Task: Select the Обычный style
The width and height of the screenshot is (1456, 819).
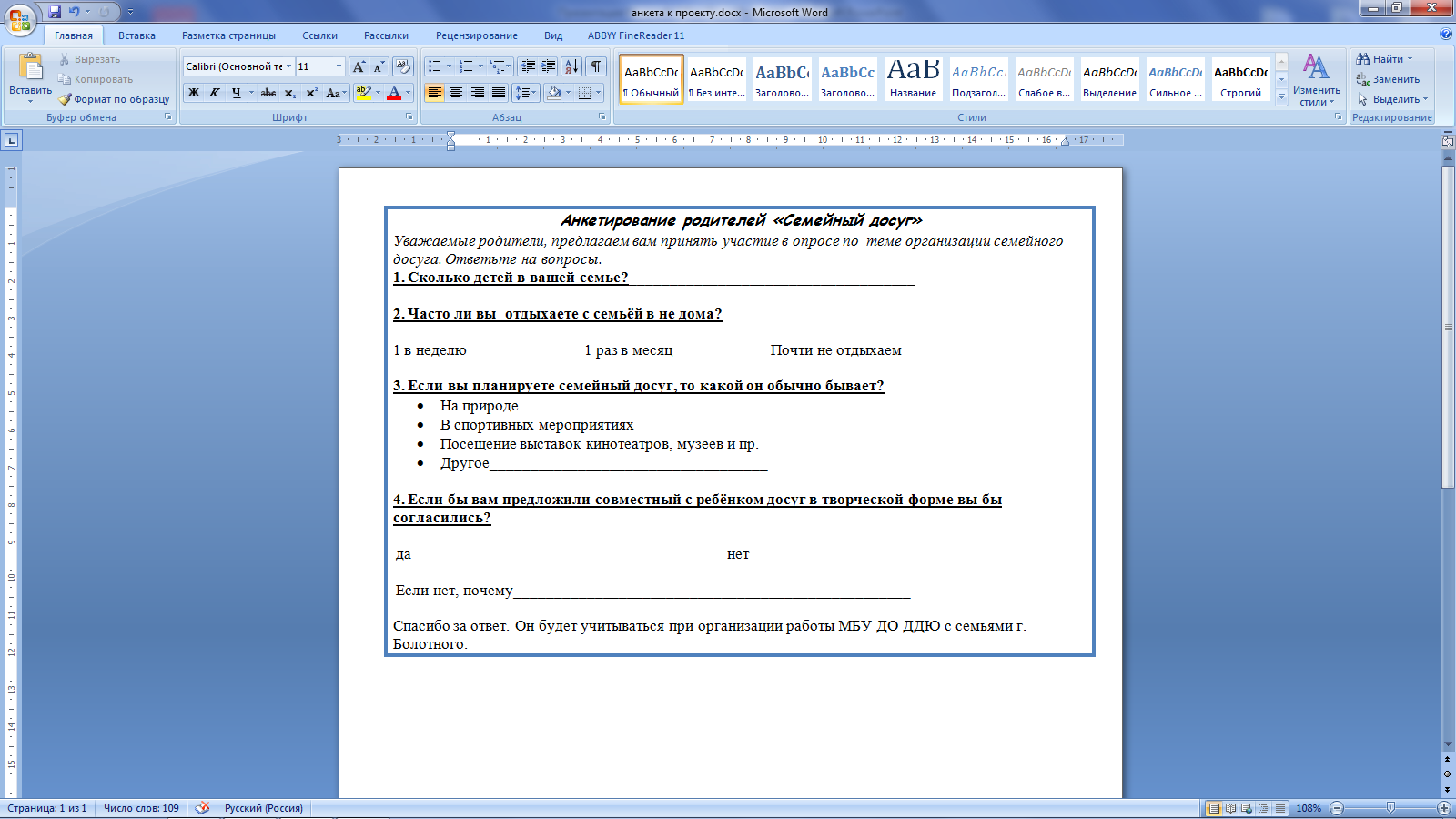Action: pos(652,80)
